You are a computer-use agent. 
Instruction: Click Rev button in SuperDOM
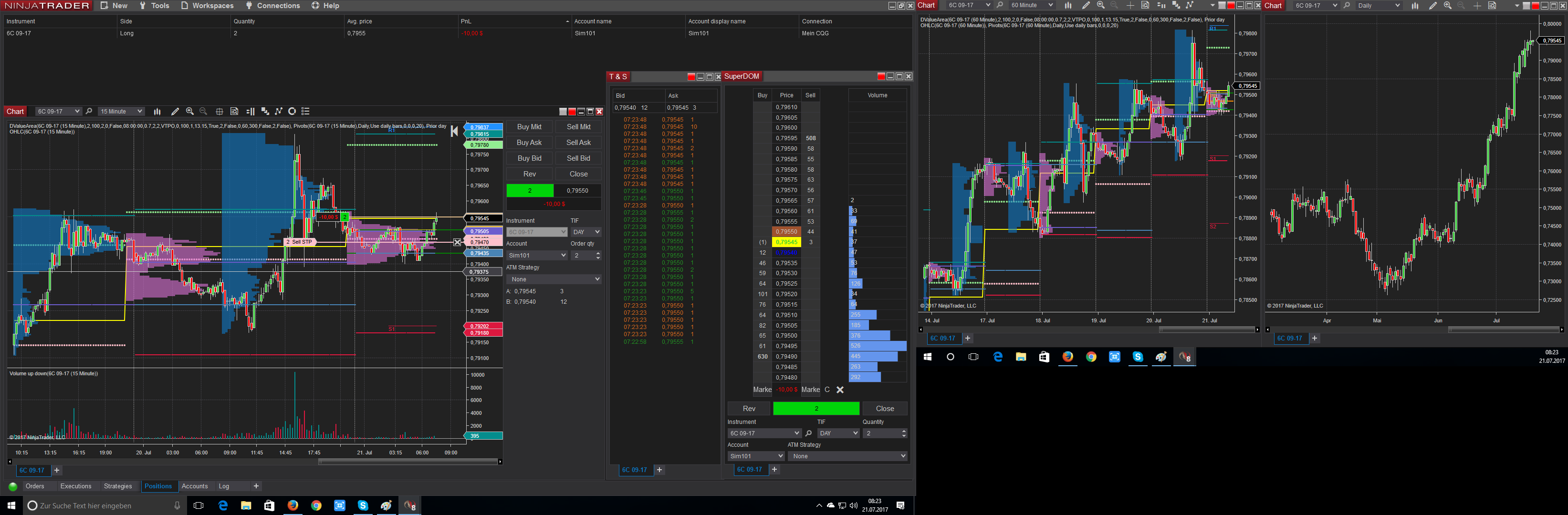[749, 409]
